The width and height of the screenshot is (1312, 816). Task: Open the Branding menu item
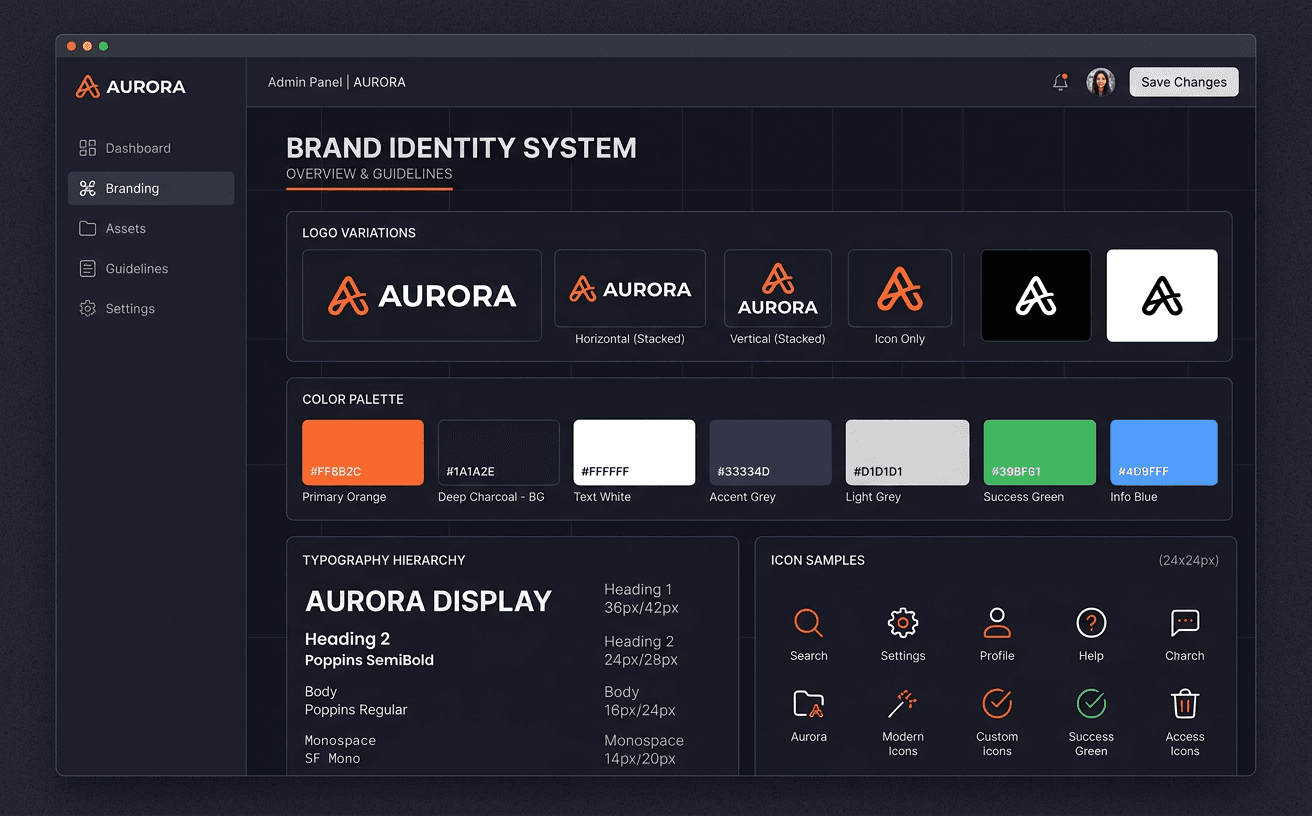151,188
